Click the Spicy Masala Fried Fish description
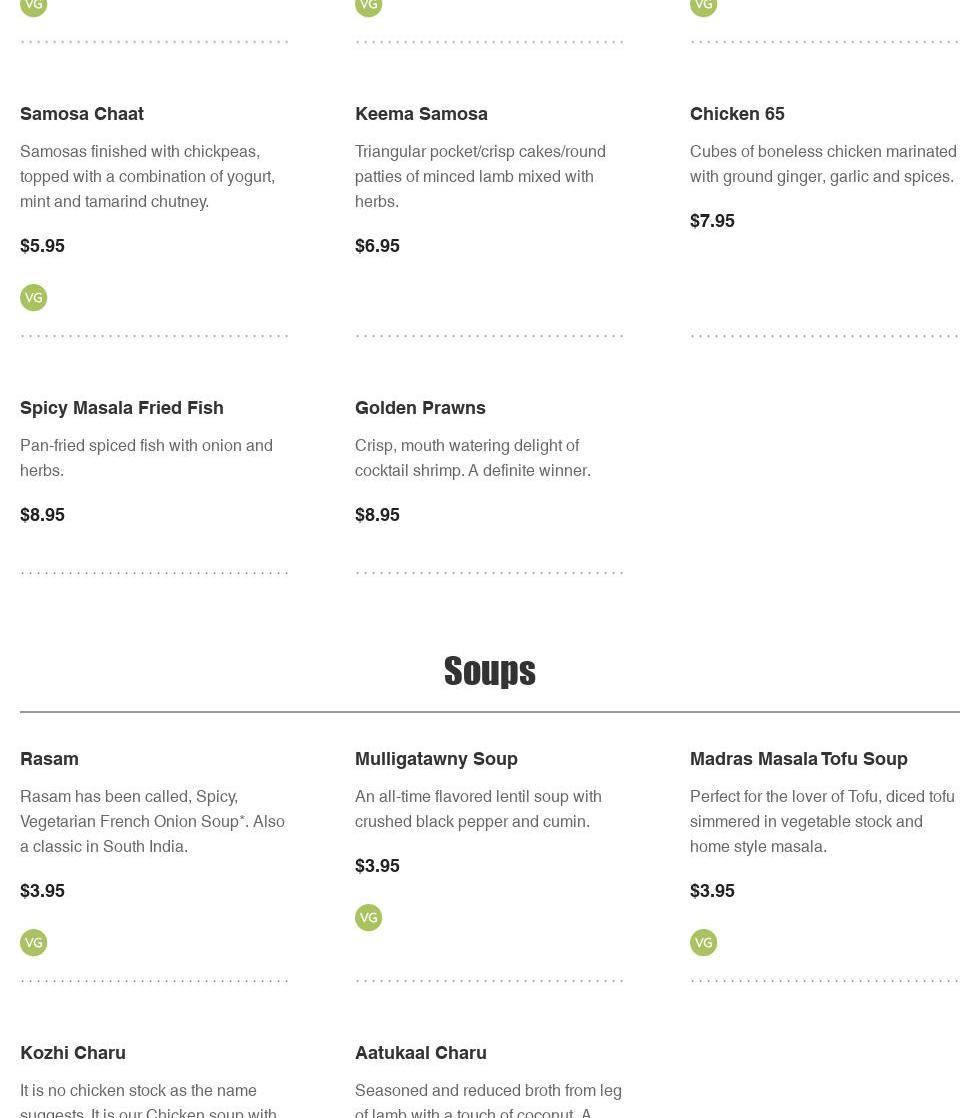 [x=146, y=458]
